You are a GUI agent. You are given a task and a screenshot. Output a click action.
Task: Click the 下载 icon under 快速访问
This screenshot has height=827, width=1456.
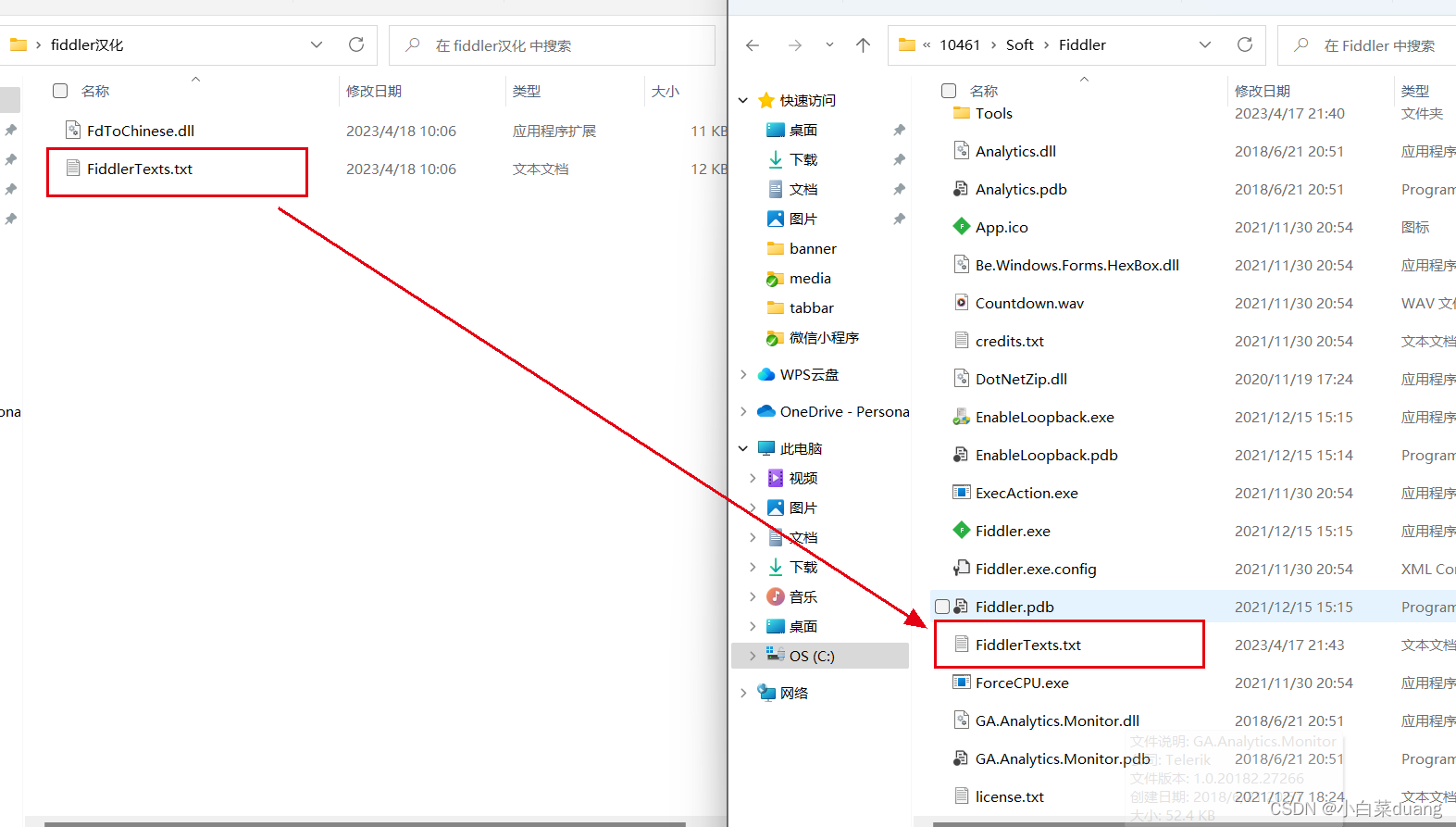tap(776, 159)
